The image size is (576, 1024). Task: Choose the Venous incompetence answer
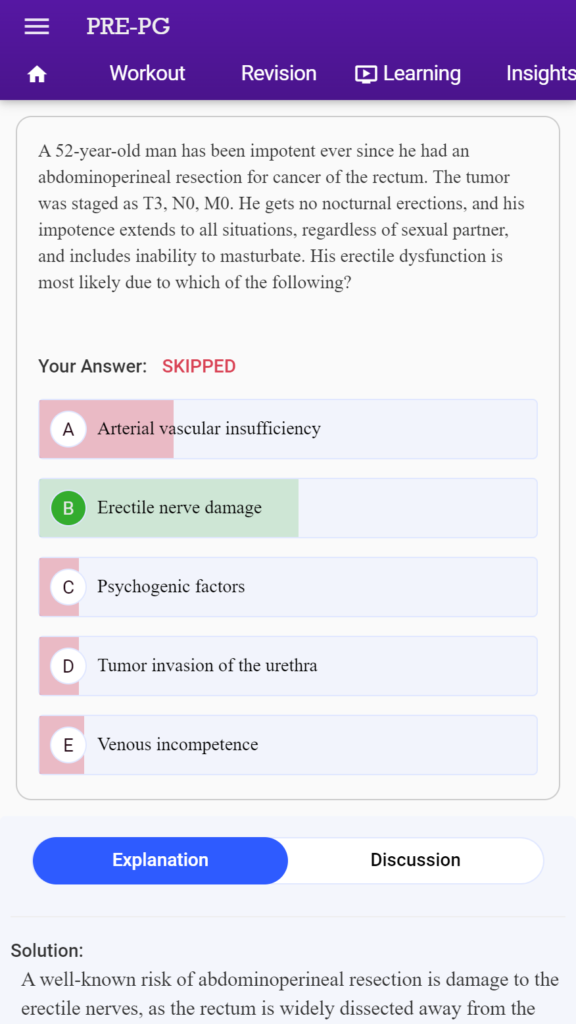tap(288, 745)
